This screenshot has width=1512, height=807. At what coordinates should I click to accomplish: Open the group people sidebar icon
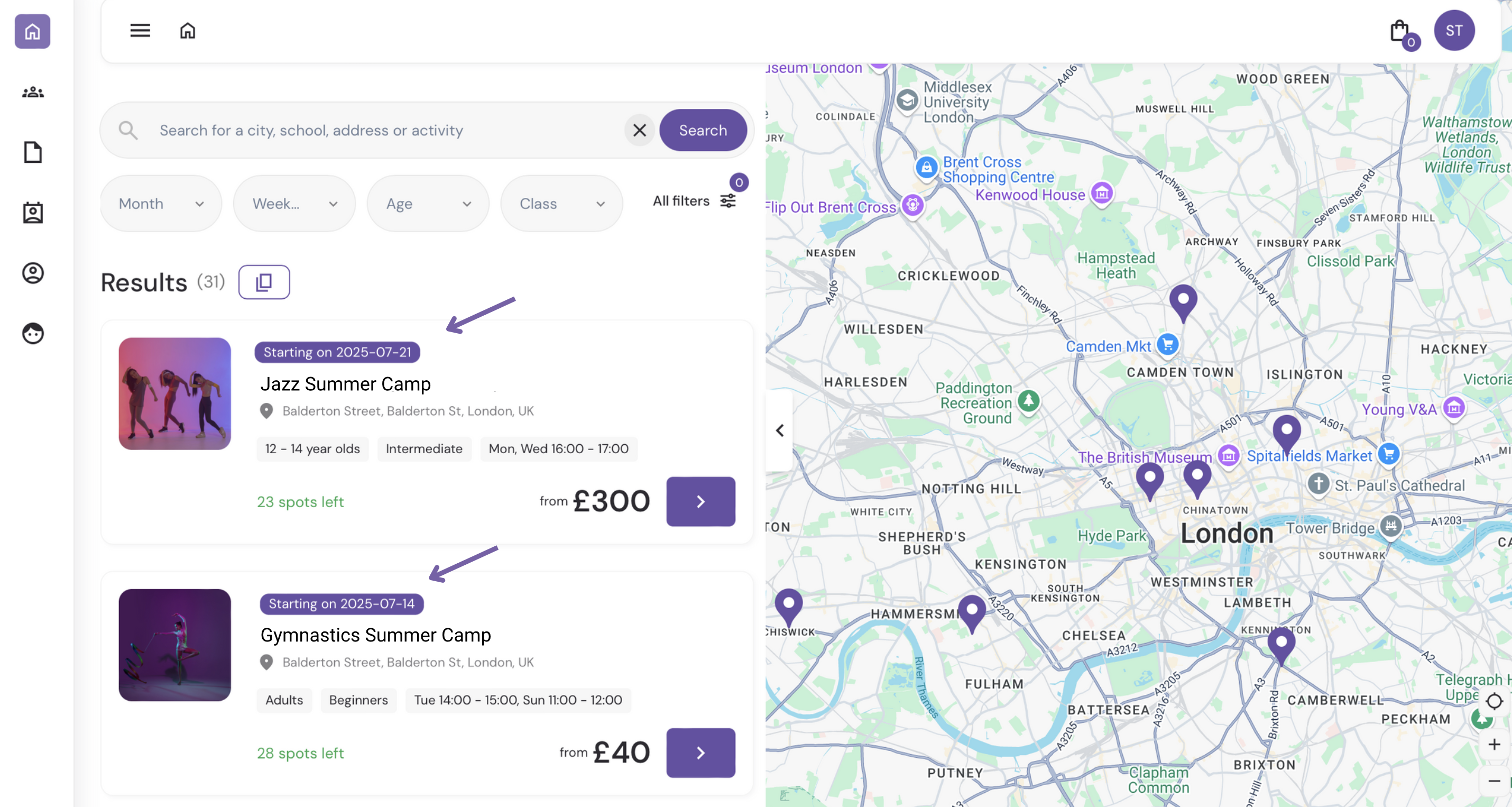33,92
